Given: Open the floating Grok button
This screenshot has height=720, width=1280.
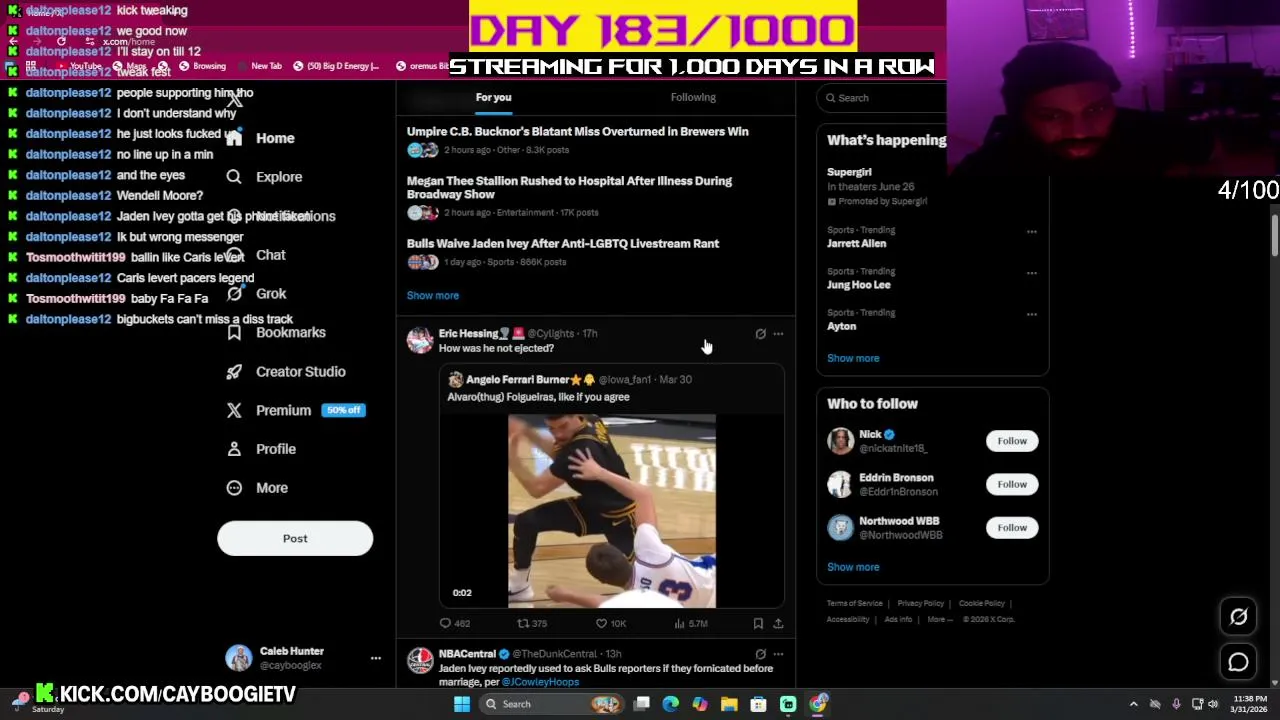Looking at the screenshot, I should point(1238,617).
